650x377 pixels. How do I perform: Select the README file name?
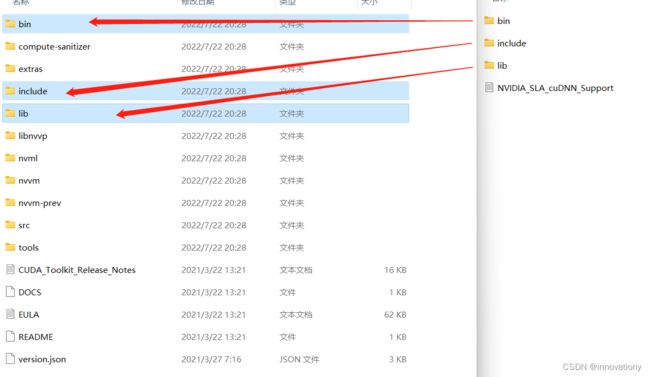coord(36,337)
